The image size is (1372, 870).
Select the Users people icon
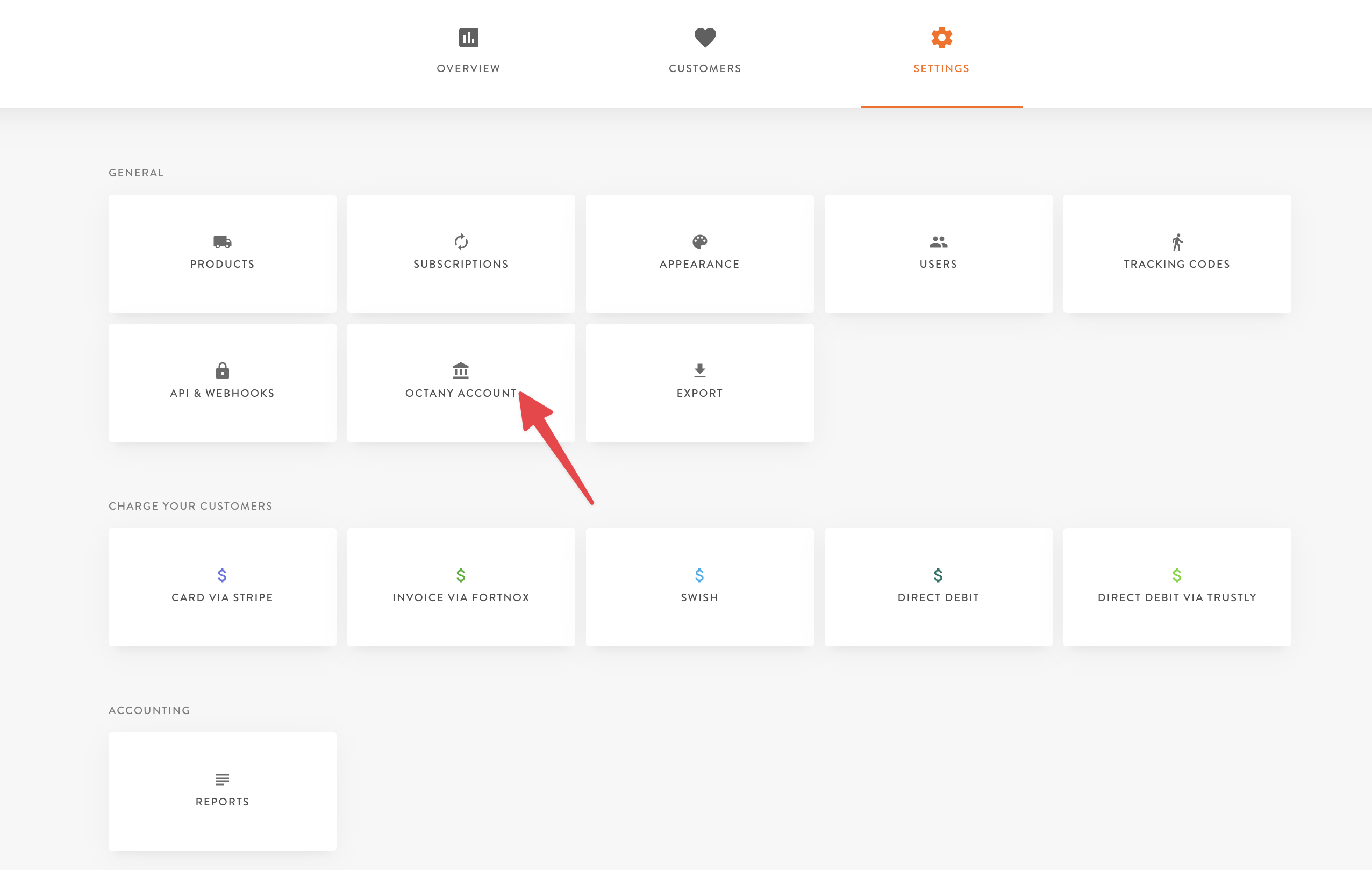938,241
